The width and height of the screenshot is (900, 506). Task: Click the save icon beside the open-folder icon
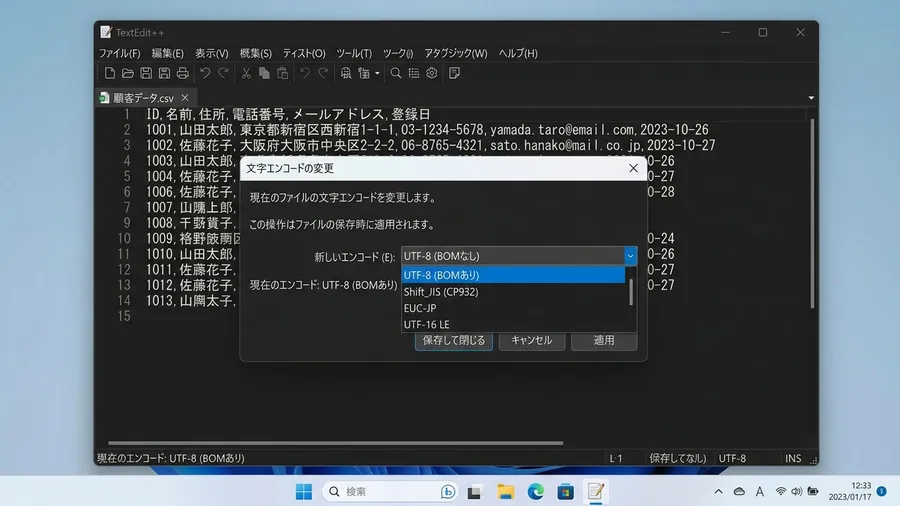pos(146,73)
